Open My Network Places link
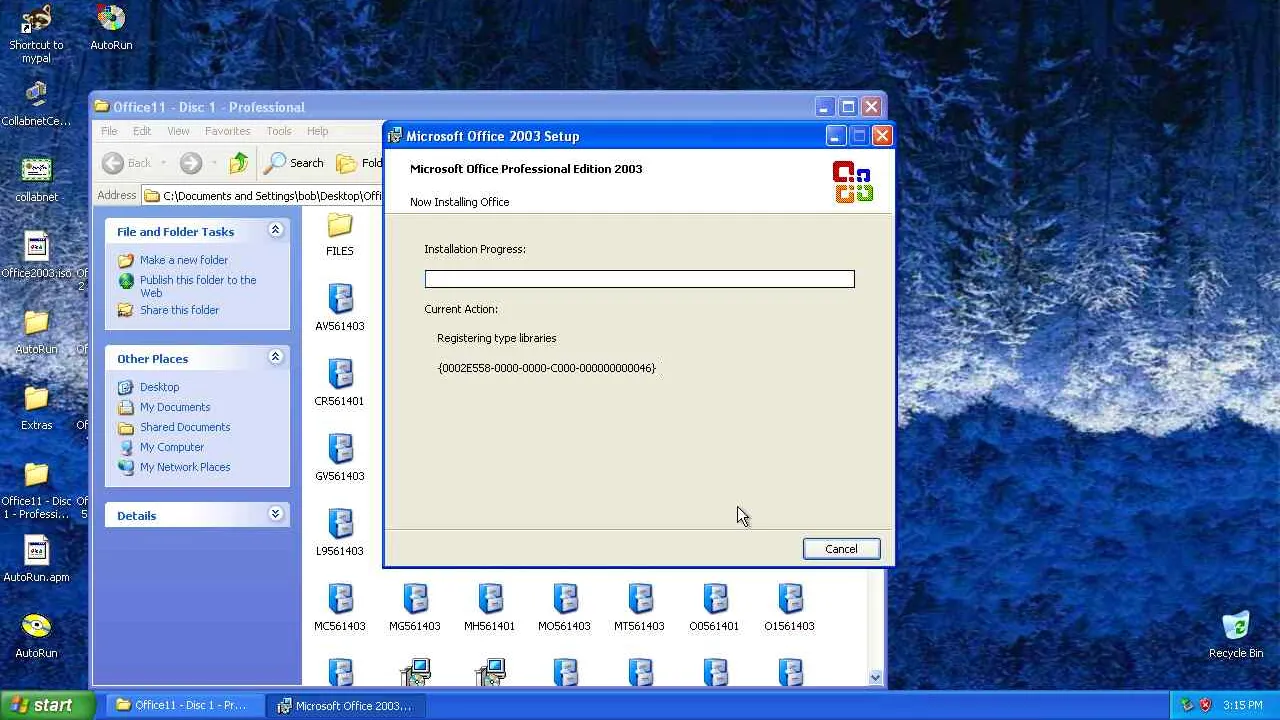Image resolution: width=1280 pixels, height=720 pixels. (185, 467)
